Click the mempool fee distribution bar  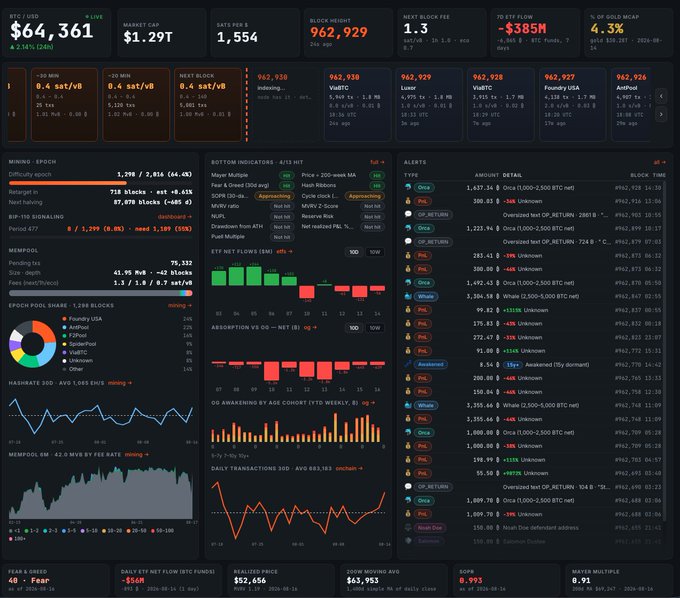100,293
